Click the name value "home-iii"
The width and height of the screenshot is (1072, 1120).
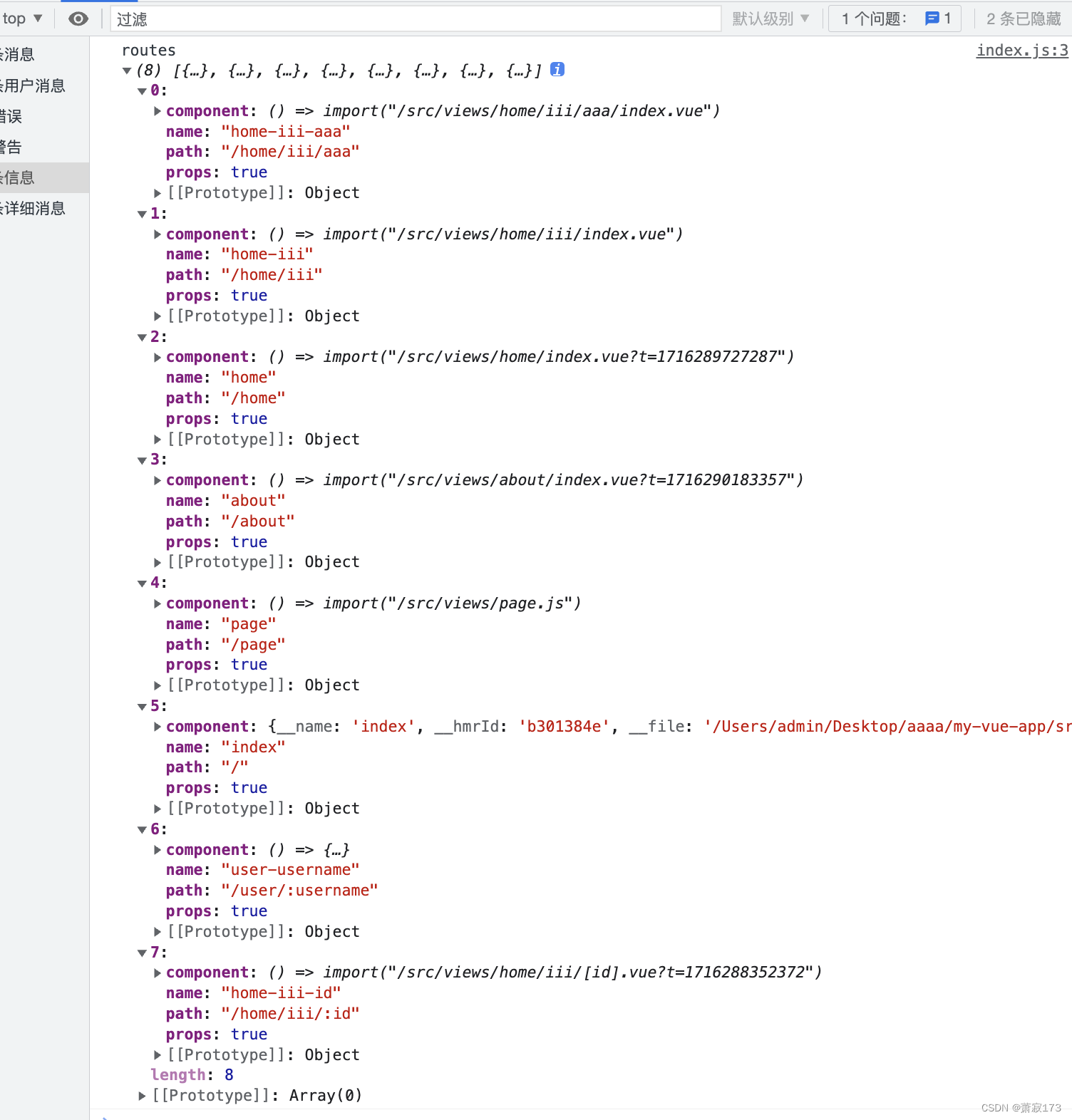267,254
